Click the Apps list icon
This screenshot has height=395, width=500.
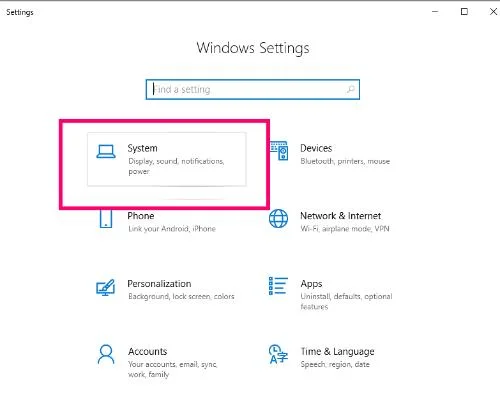[x=278, y=286]
